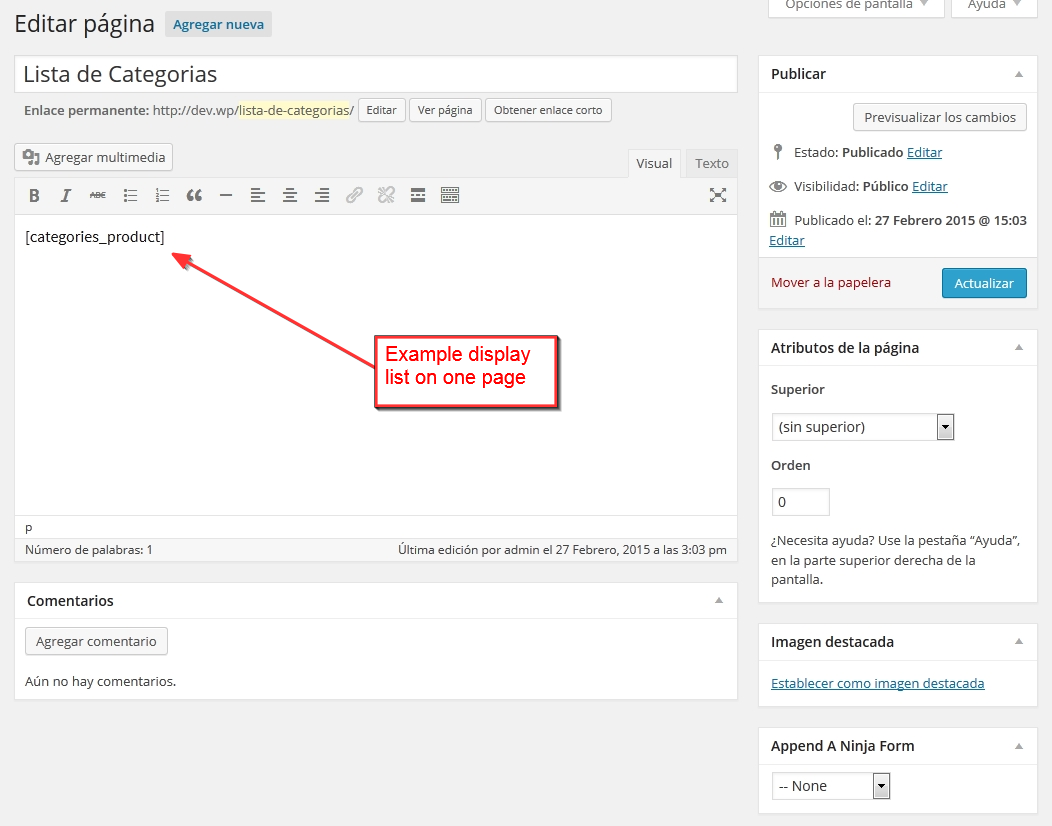
Task: Align text center icon
Action: coord(290,195)
